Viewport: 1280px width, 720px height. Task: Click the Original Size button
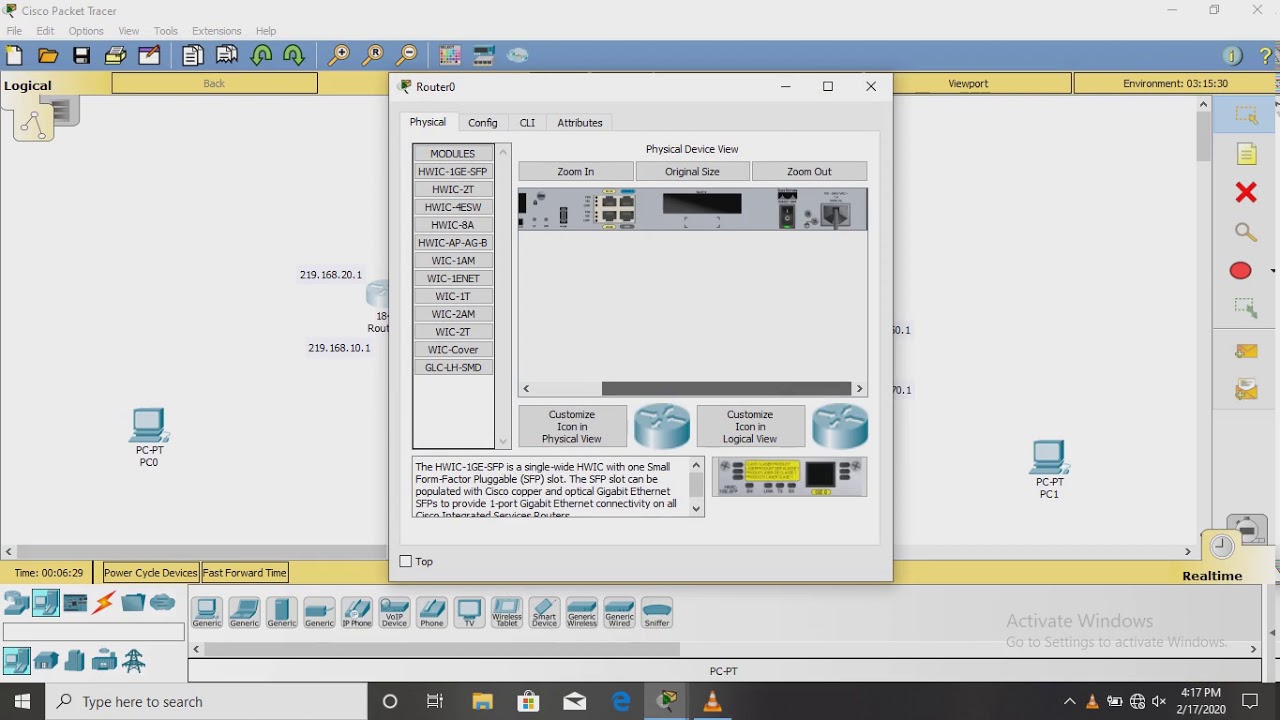click(x=692, y=171)
